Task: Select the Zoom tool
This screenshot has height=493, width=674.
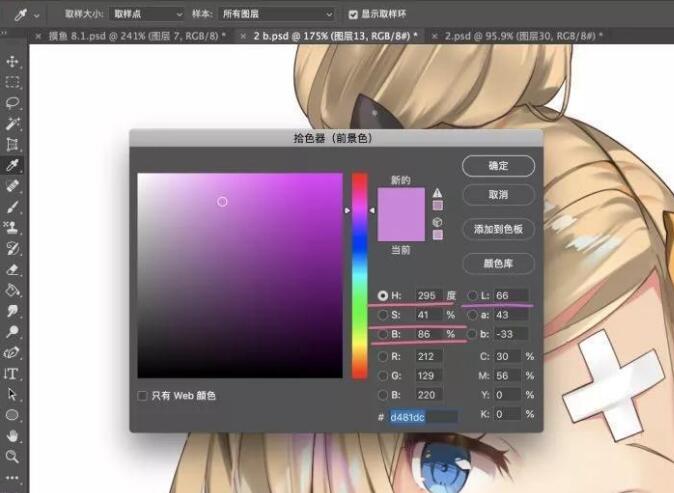Action: 12,456
